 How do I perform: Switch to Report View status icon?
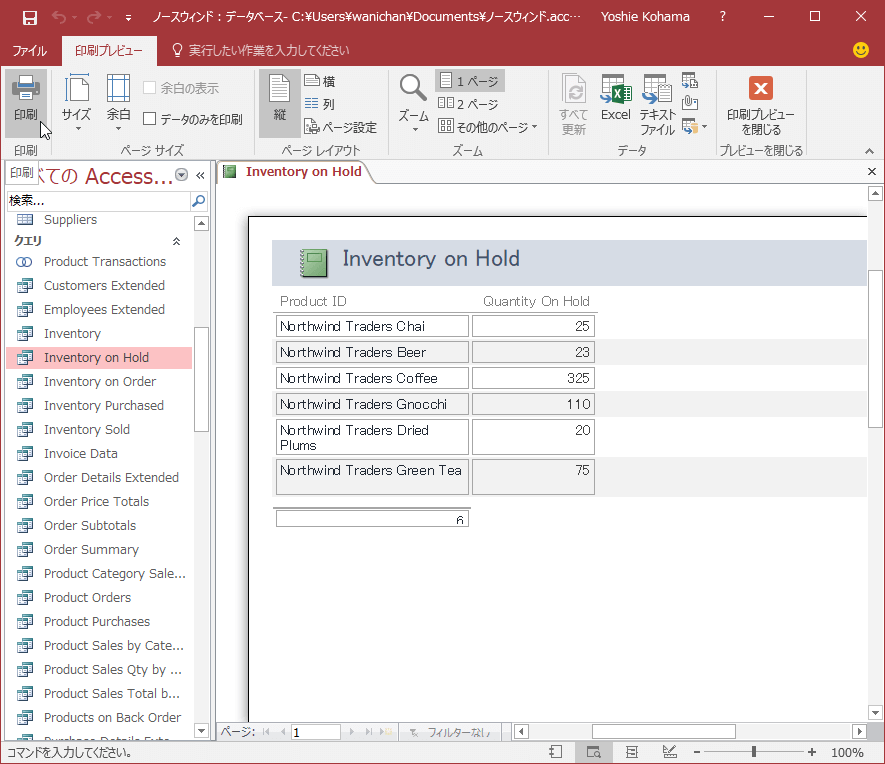click(x=556, y=752)
